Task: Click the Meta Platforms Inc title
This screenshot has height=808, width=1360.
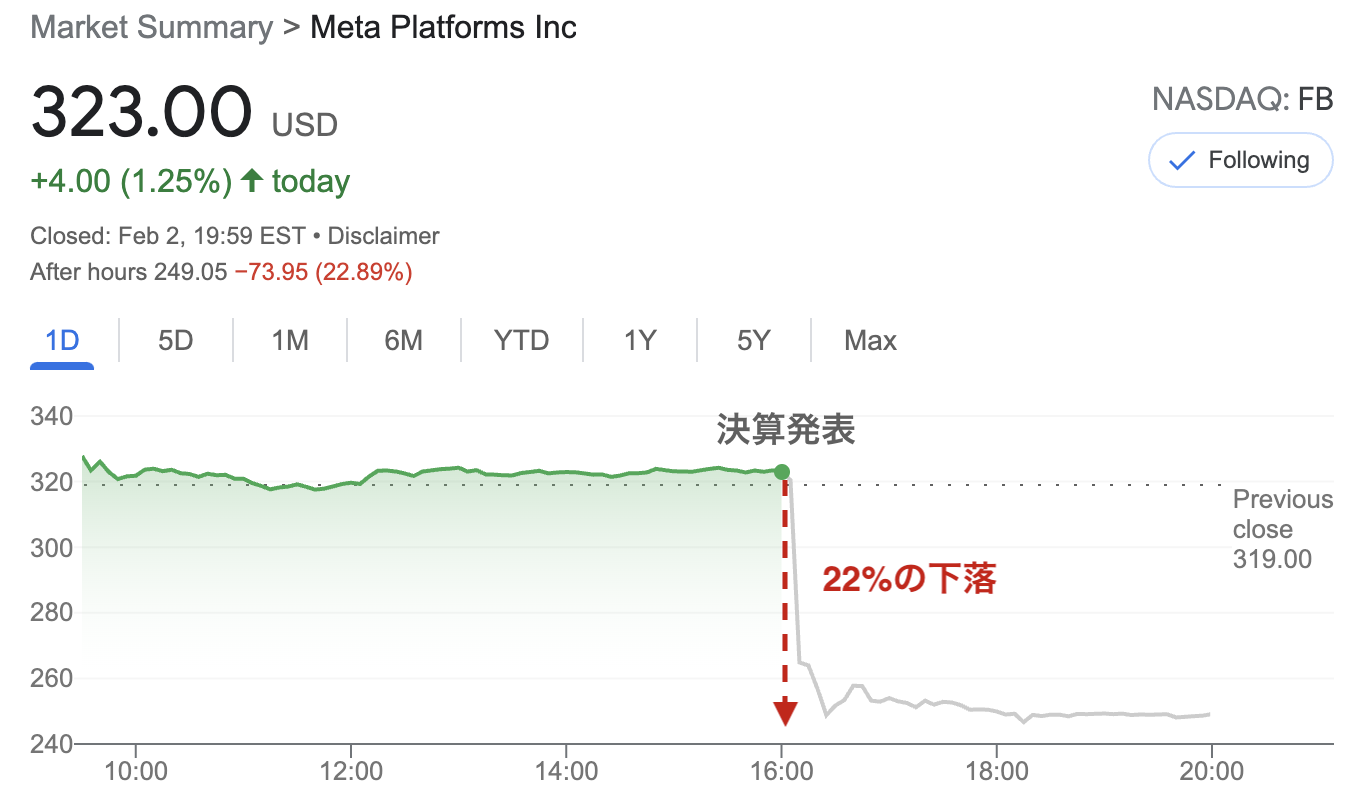Action: [x=444, y=26]
